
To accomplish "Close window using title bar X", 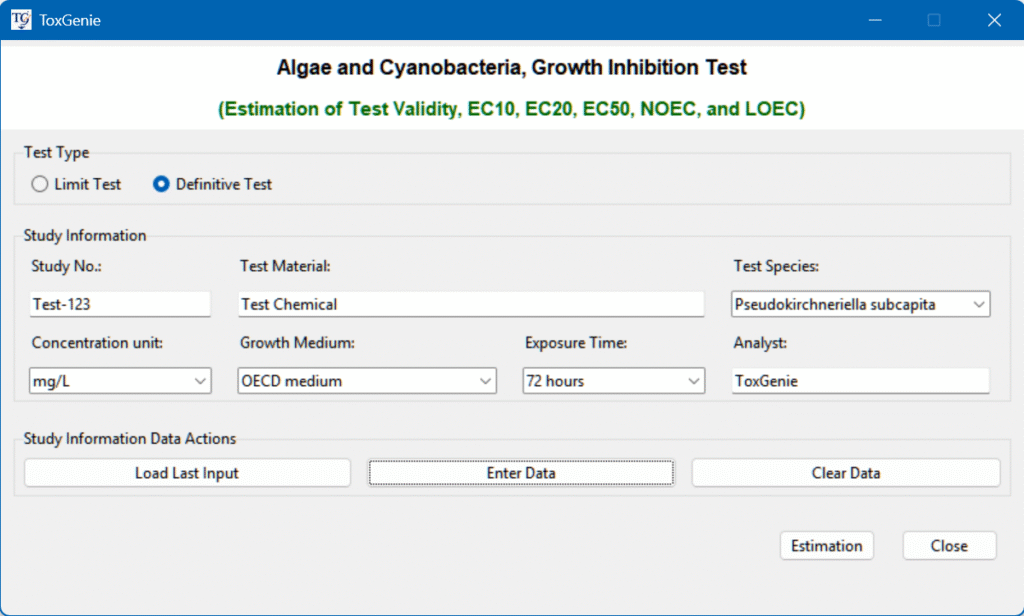I will [x=994, y=20].
